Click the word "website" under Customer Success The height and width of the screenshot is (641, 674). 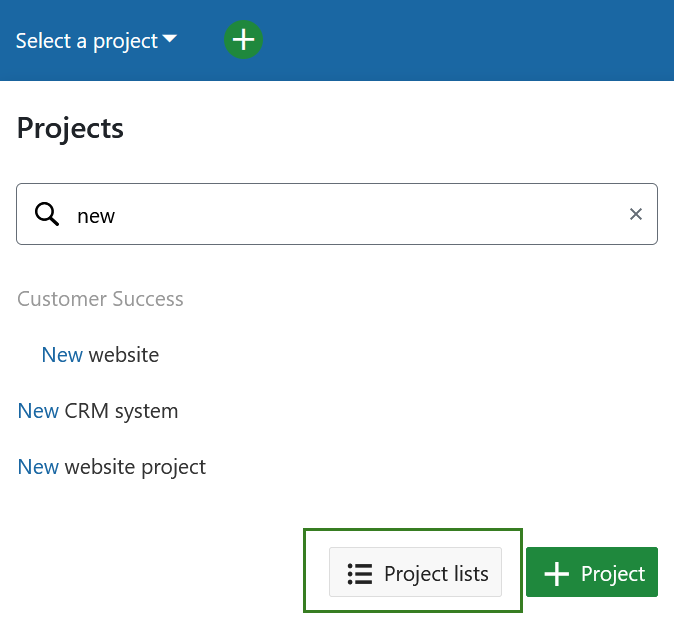pos(124,355)
